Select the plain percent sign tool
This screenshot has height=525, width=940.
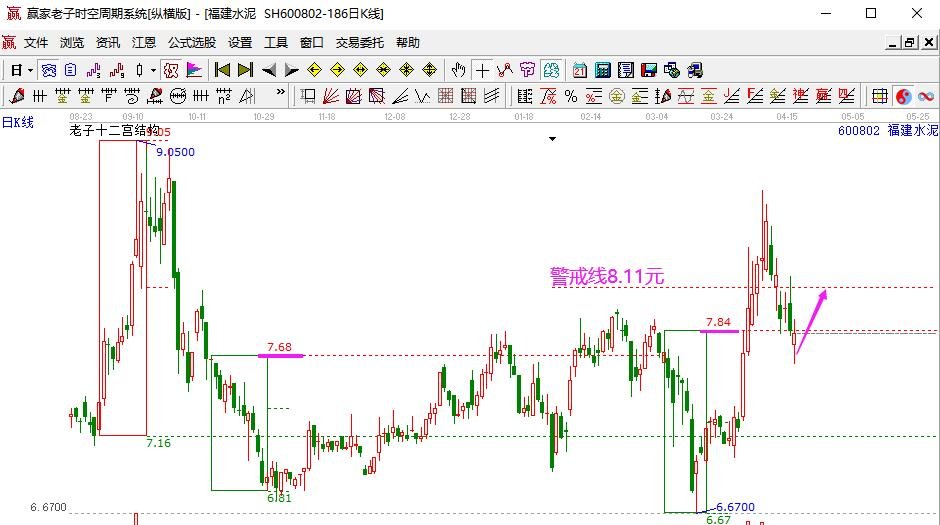coord(571,96)
